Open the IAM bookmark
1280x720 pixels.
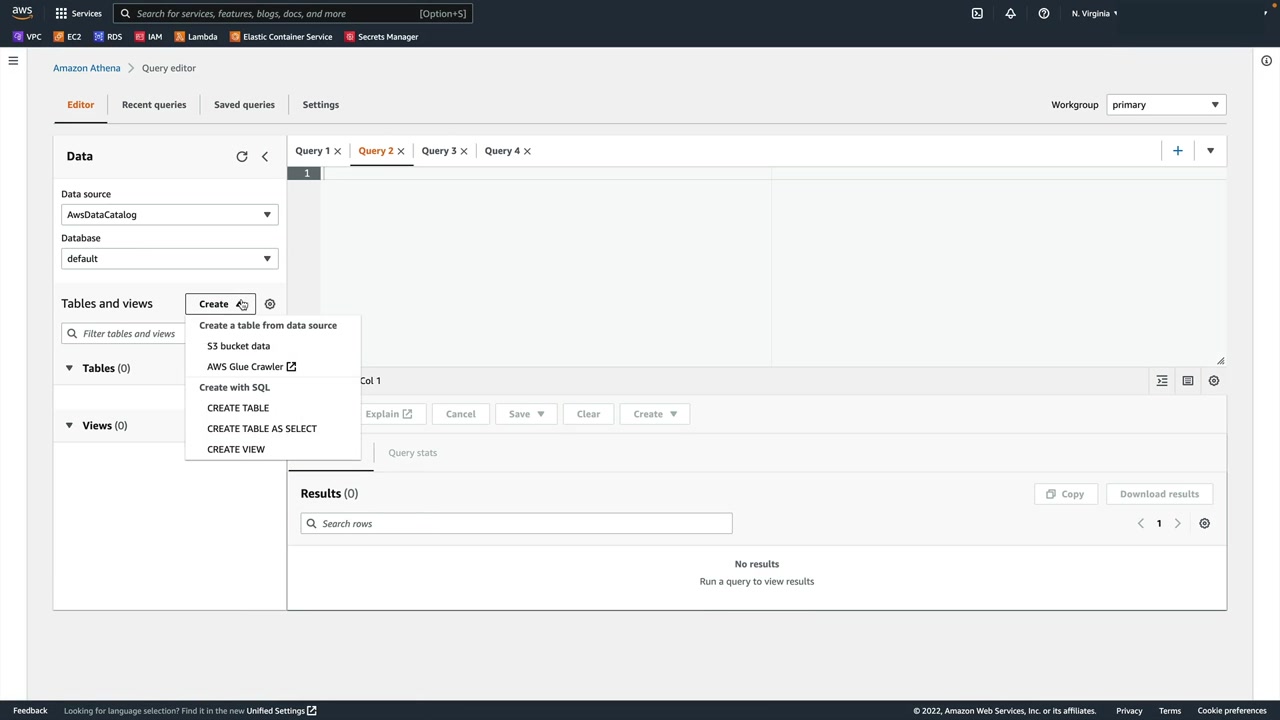[x=147, y=37]
